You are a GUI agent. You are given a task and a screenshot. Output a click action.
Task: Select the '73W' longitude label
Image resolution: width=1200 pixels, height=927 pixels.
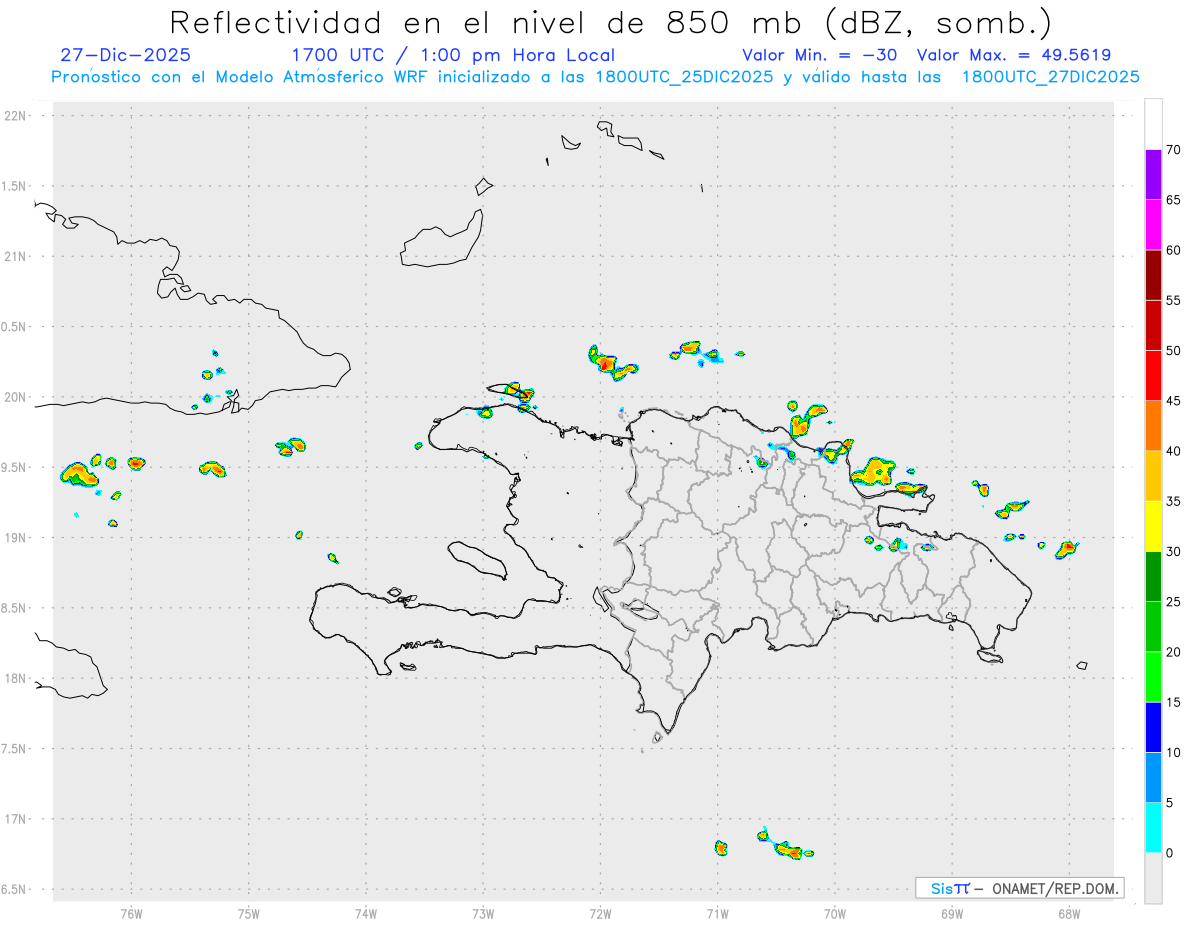[483, 913]
